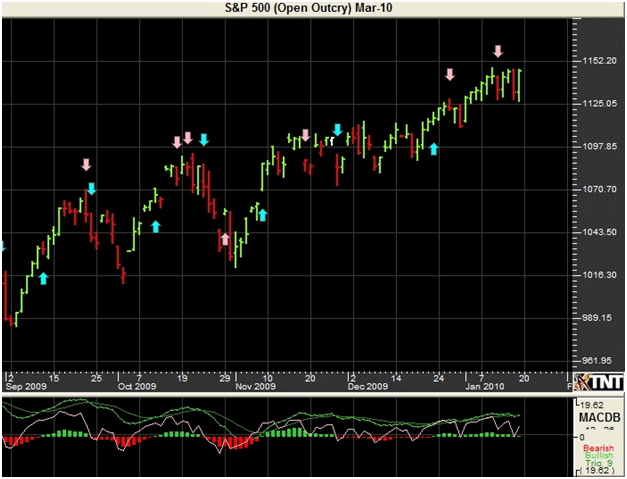Click price label 1016.30
The height and width of the screenshot is (479, 627).
point(600,275)
